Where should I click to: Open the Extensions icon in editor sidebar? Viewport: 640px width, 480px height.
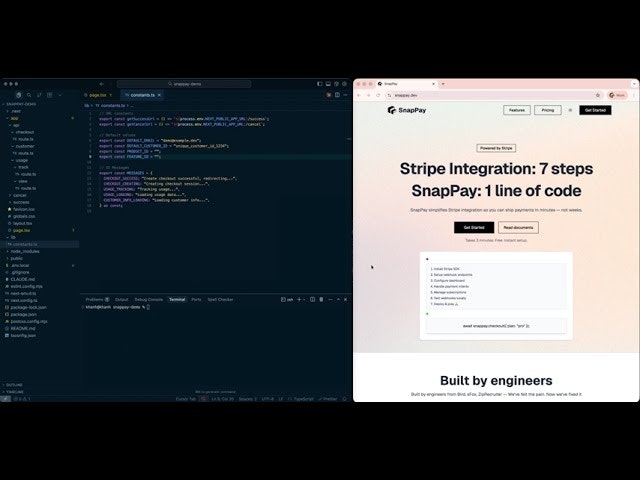point(50,95)
